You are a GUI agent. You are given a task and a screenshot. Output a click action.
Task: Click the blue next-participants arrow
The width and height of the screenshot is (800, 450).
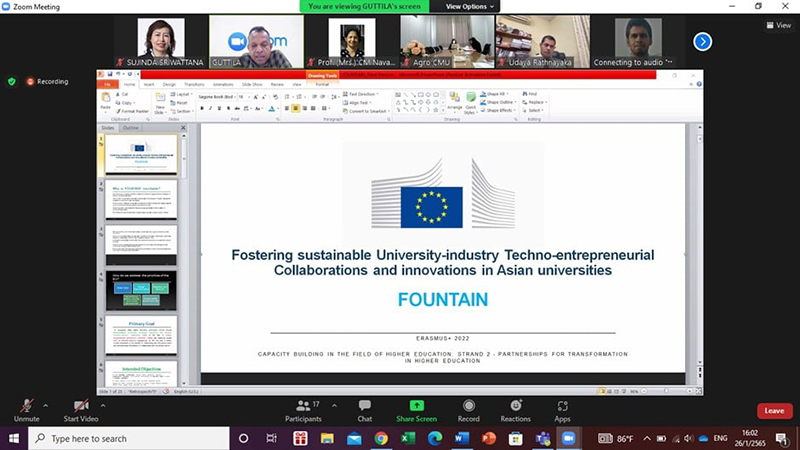point(703,41)
